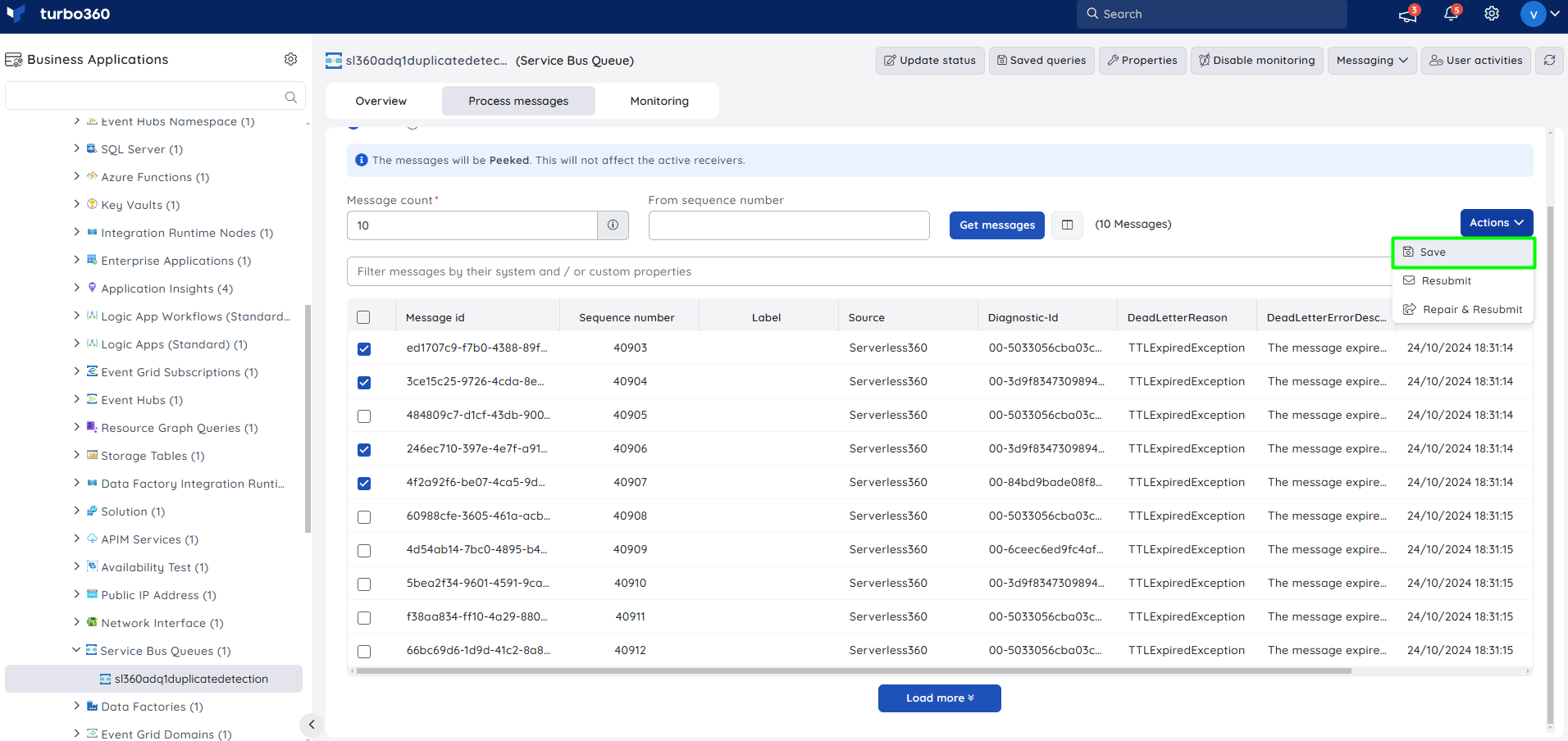Image resolution: width=1568 pixels, height=741 pixels.
Task: Open the Messaging dropdown
Action: pos(1371,60)
